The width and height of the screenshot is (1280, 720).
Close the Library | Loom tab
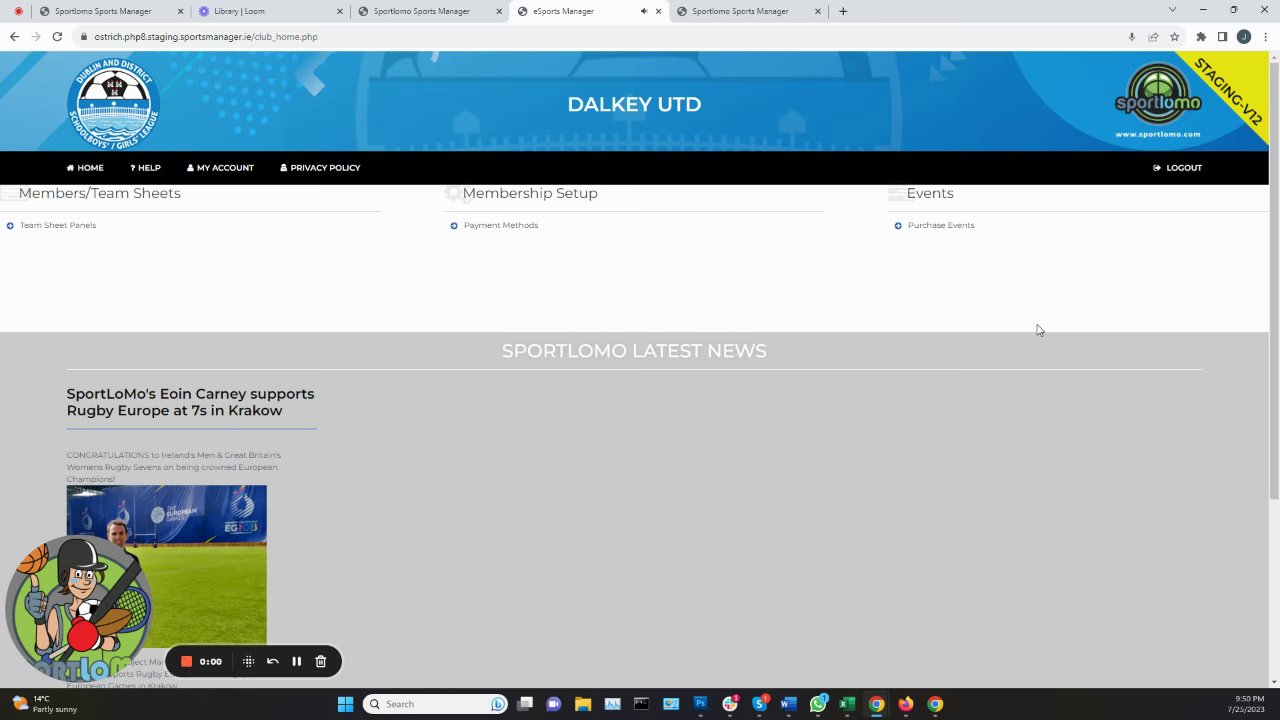pyautogui.click(x=340, y=11)
